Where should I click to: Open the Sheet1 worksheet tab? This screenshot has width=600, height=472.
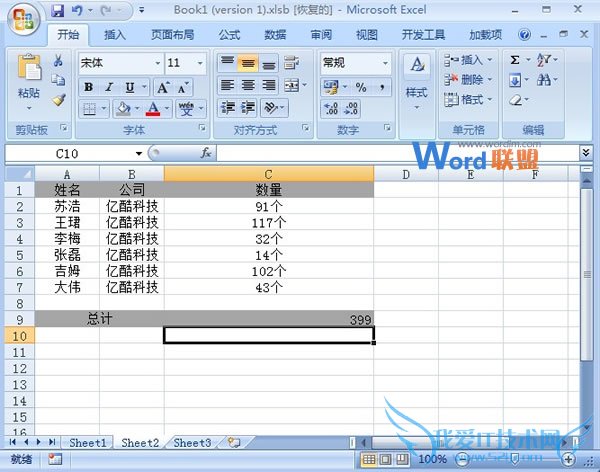pyautogui.click(x=87, y=443)
